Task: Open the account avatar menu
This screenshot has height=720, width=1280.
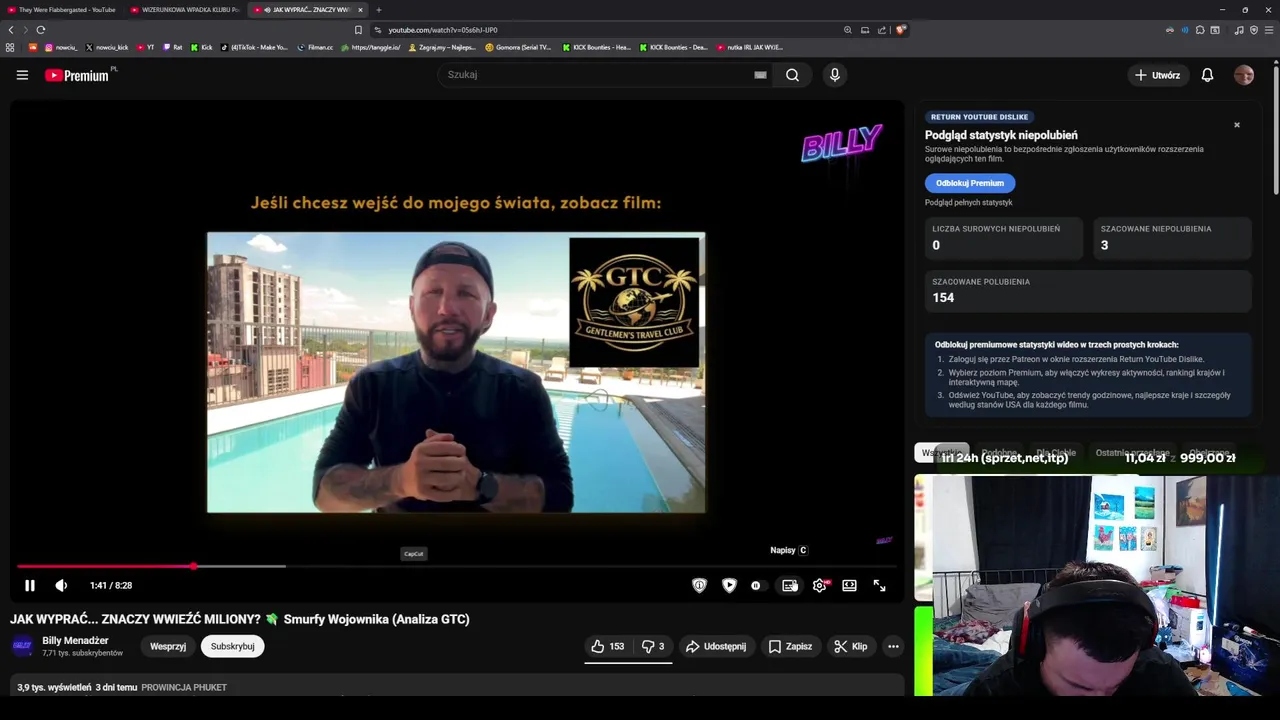Action: (x=1244, y=75)
